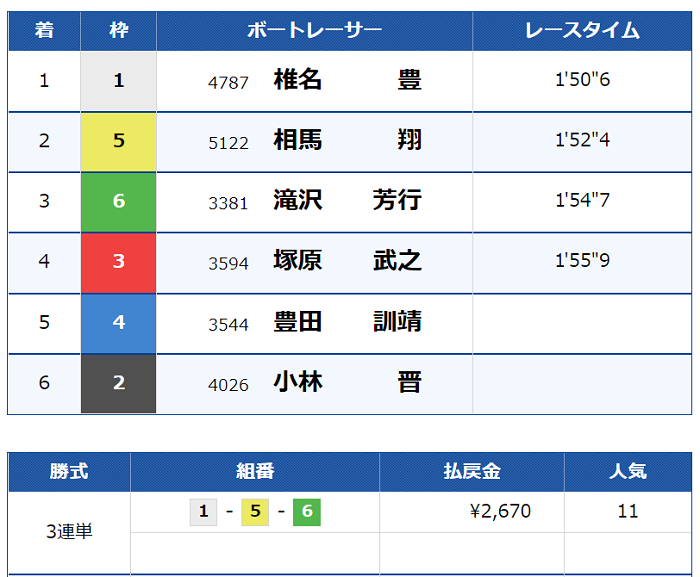Click the yellow lane 5 badge
The width and height of the screenshot is (700, 577).
pyautogui.click(x=118, y=141)
